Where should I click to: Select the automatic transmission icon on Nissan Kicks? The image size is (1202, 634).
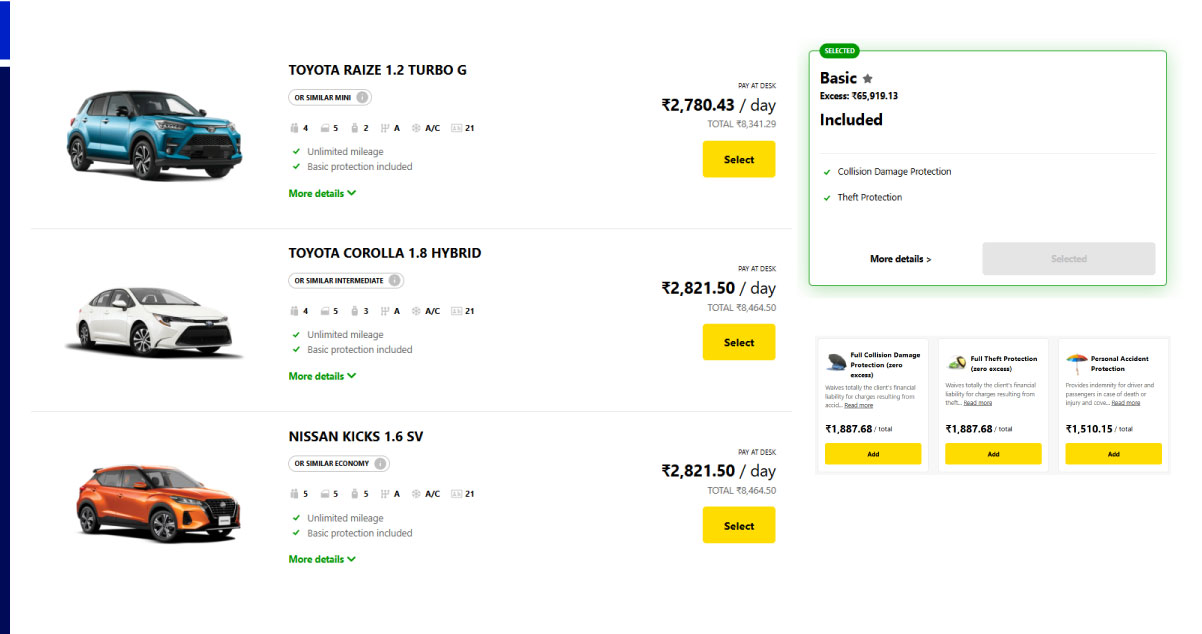point(385,493)
